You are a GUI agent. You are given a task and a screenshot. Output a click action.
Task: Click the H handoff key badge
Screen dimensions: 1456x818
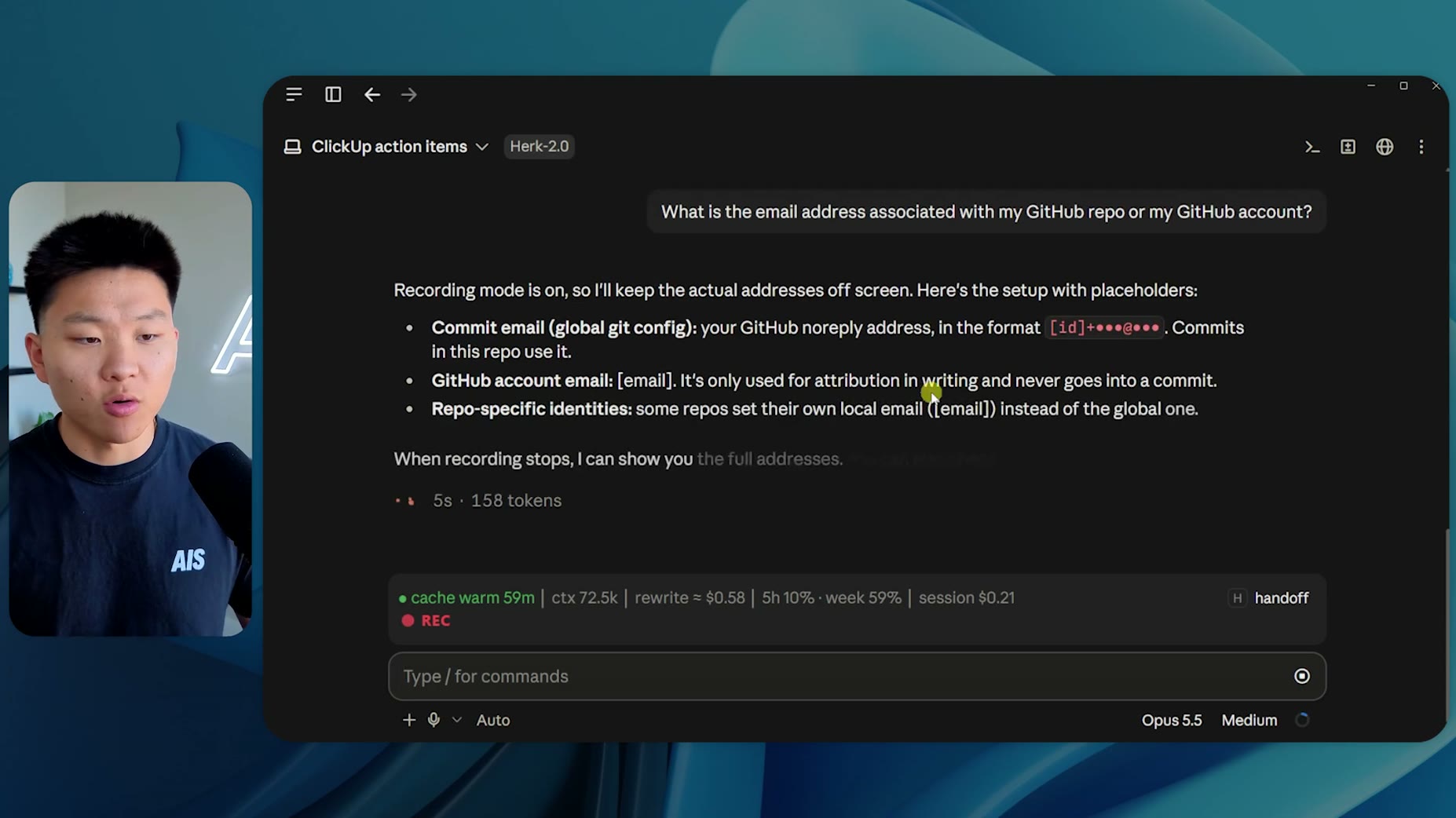(1238, 598)
